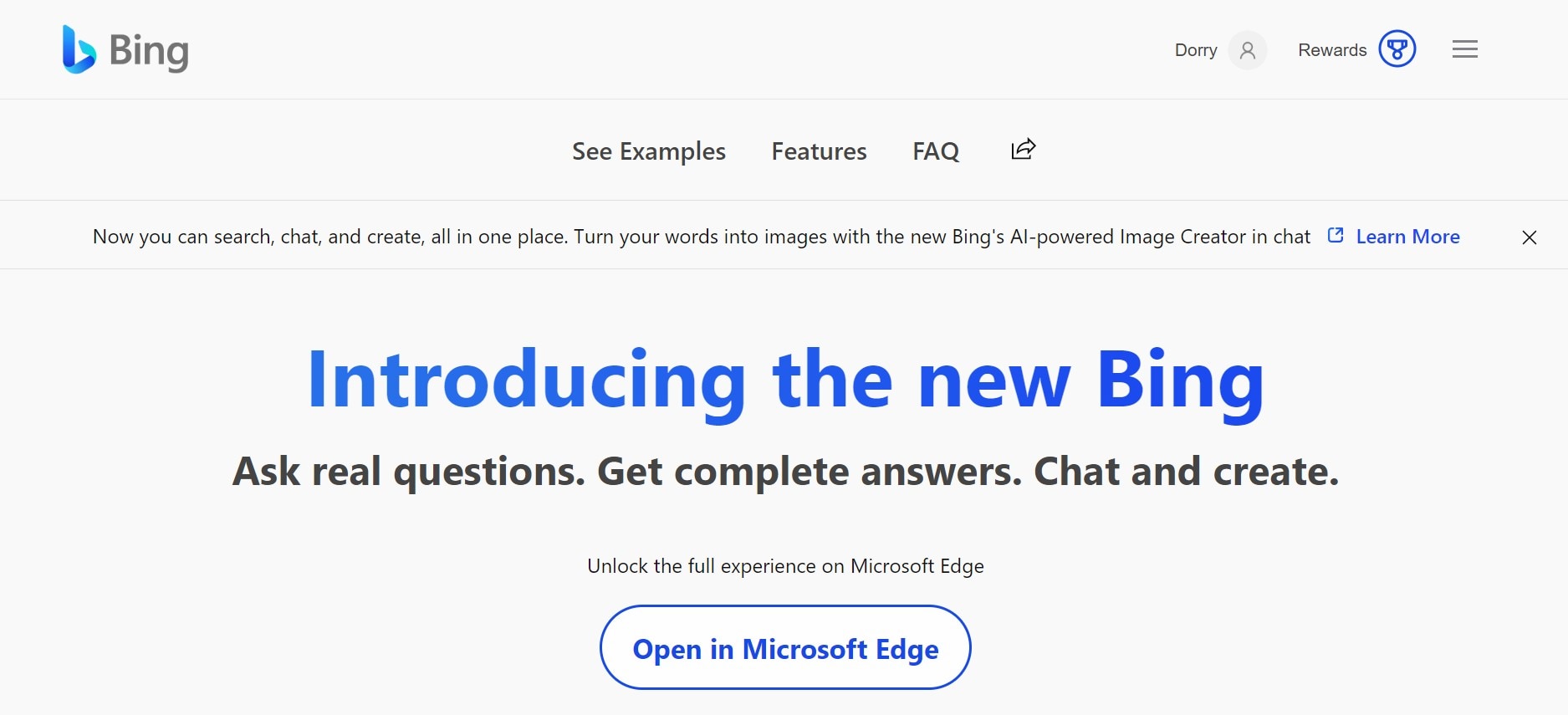This screenshot has height=715, width=1568.
Task: Click the "Unlock the full experience" text
Action: point(785,566)
